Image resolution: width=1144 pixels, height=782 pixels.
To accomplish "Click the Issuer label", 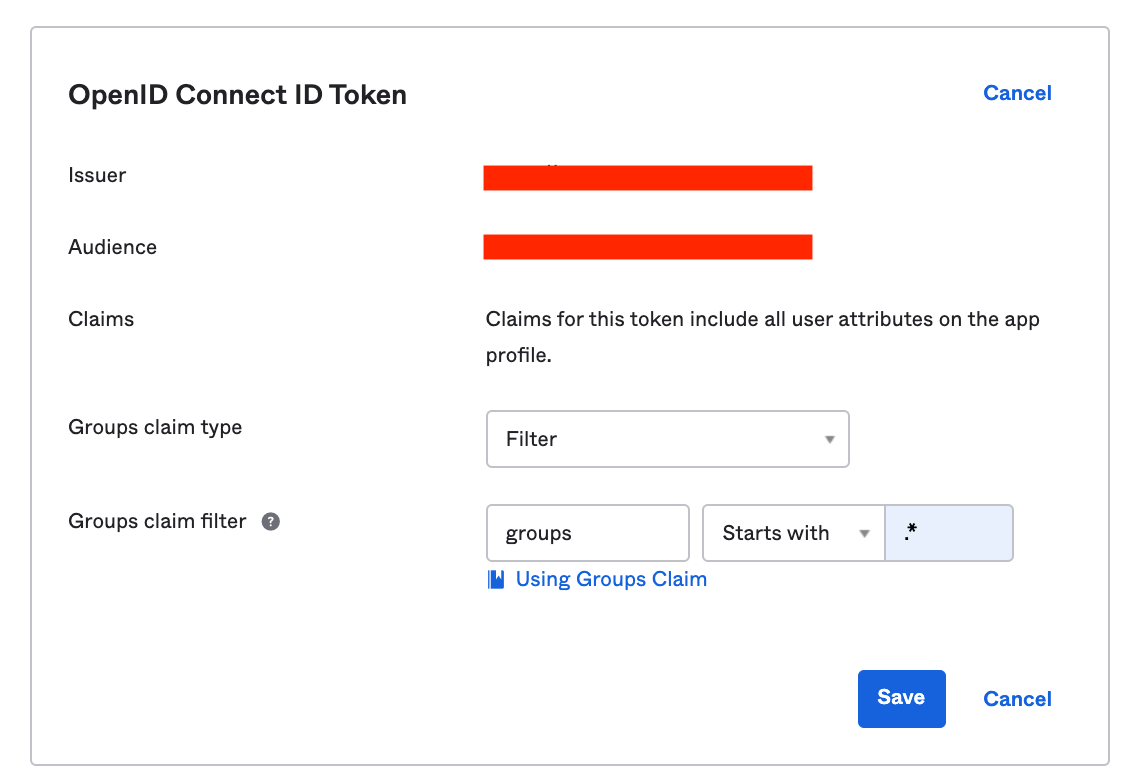I will coord(97,175).
